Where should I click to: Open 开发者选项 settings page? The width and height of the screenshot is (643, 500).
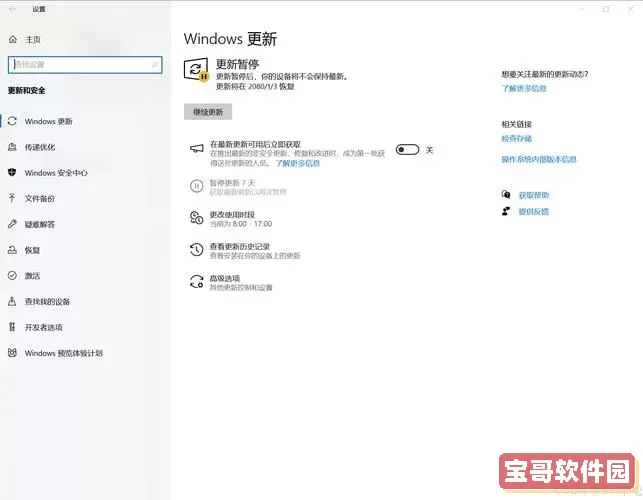click(43, 327)
